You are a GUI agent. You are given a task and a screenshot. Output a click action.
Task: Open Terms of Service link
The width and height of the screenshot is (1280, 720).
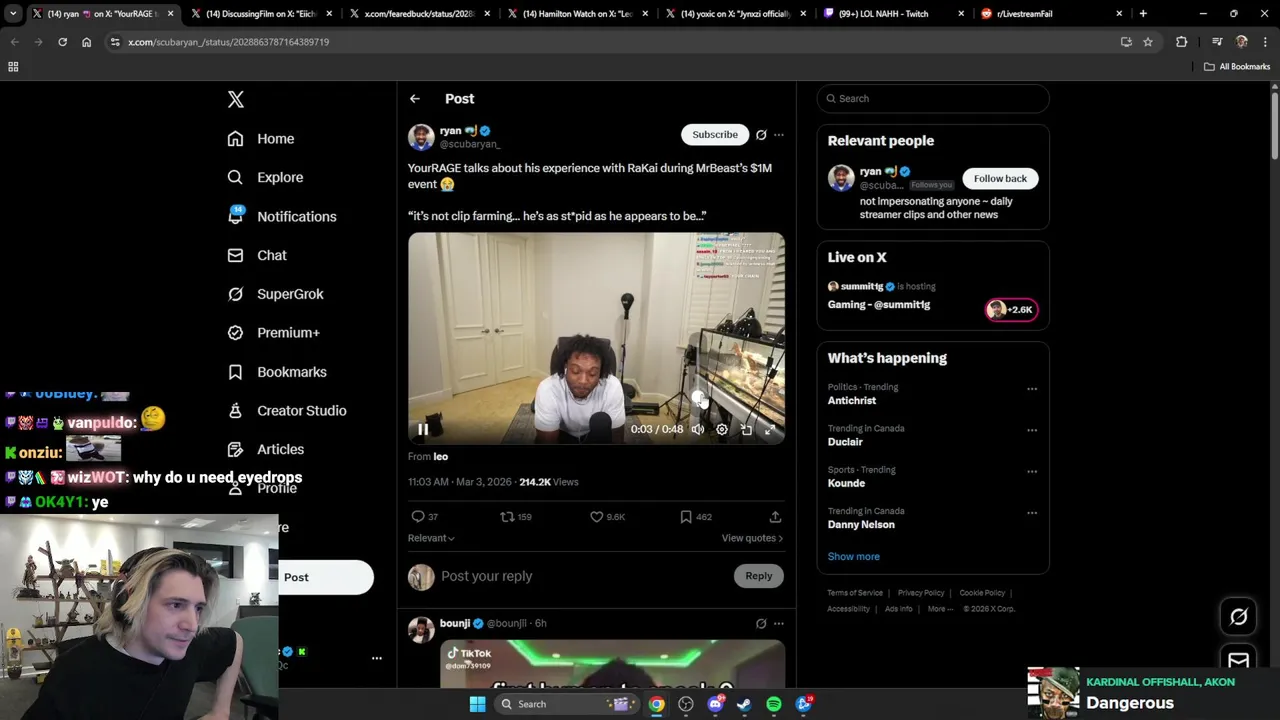855,593
